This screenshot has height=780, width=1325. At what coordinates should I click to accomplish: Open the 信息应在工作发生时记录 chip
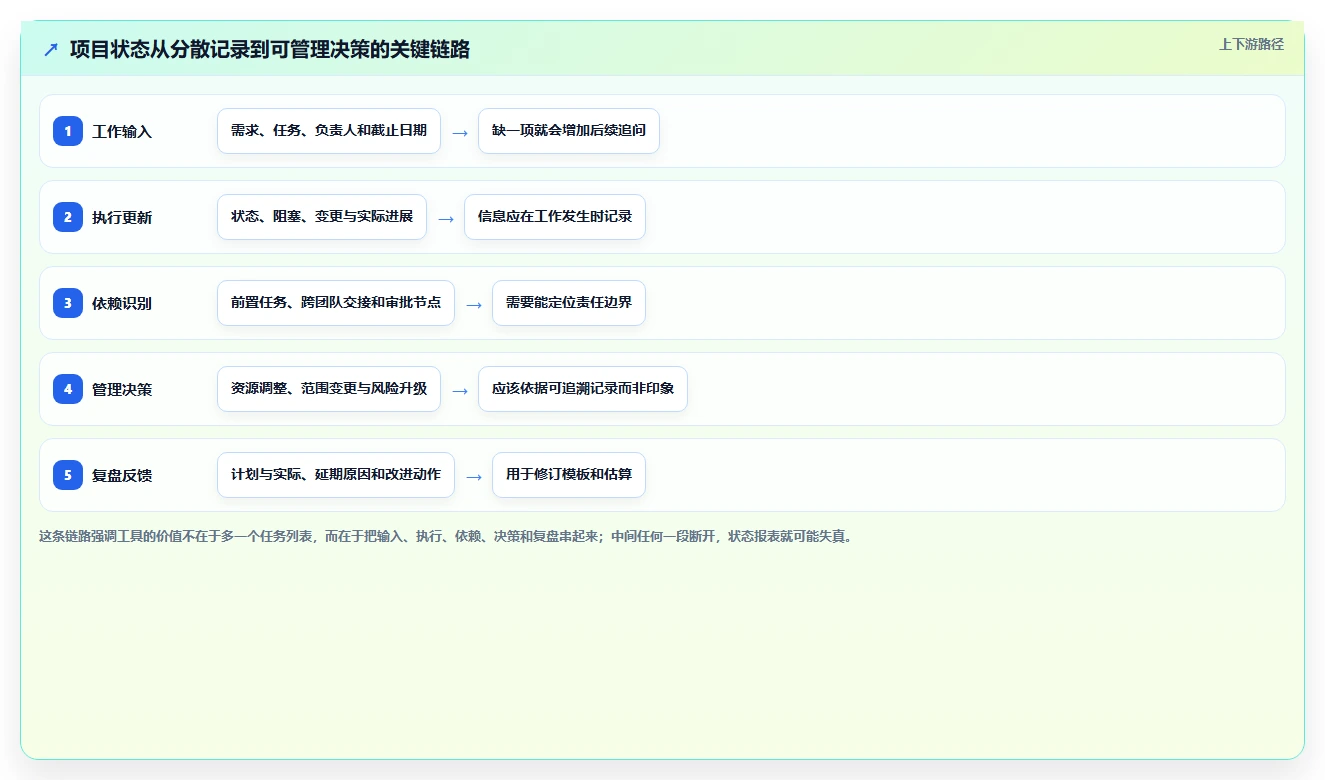click(x=555, y=217)
